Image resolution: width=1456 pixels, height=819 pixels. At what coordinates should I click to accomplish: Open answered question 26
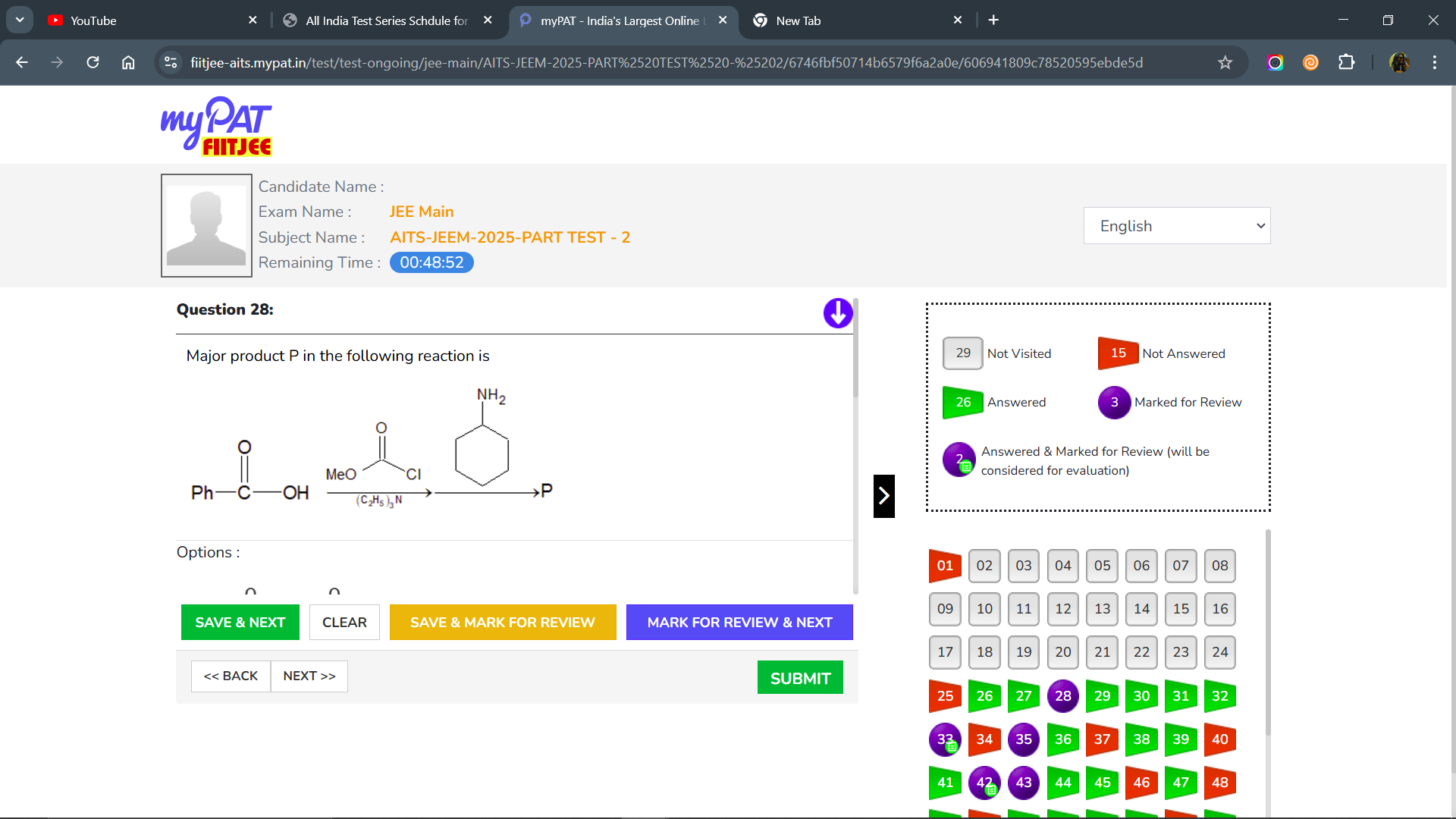pyautogui.click(x=984, y=696)
